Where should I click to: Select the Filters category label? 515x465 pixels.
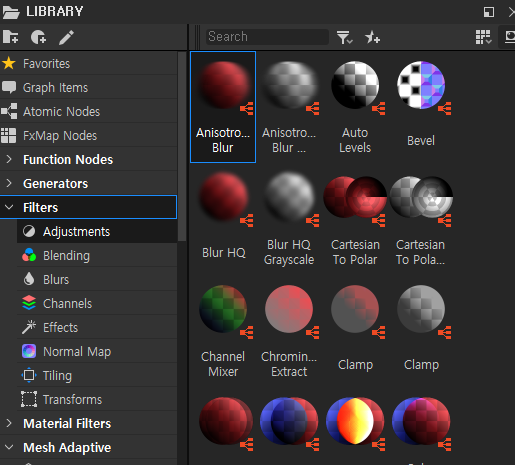pos(41,208)
